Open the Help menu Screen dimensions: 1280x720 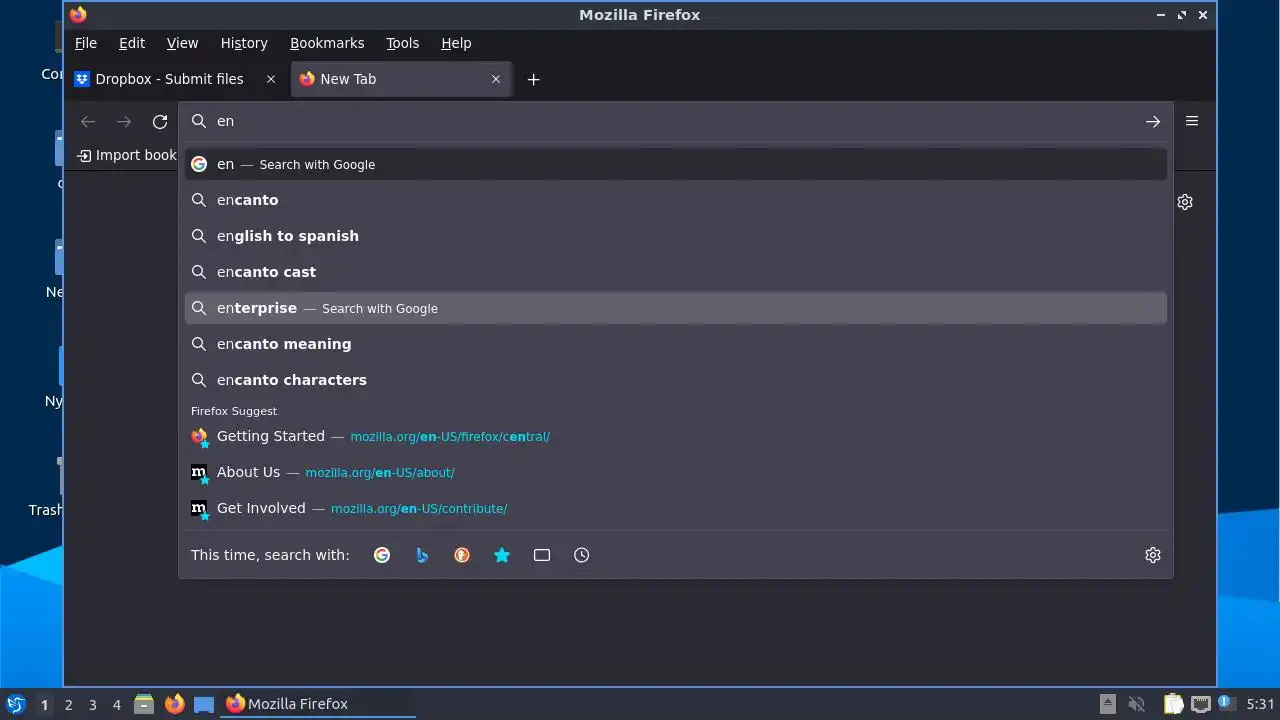[456, 43]
